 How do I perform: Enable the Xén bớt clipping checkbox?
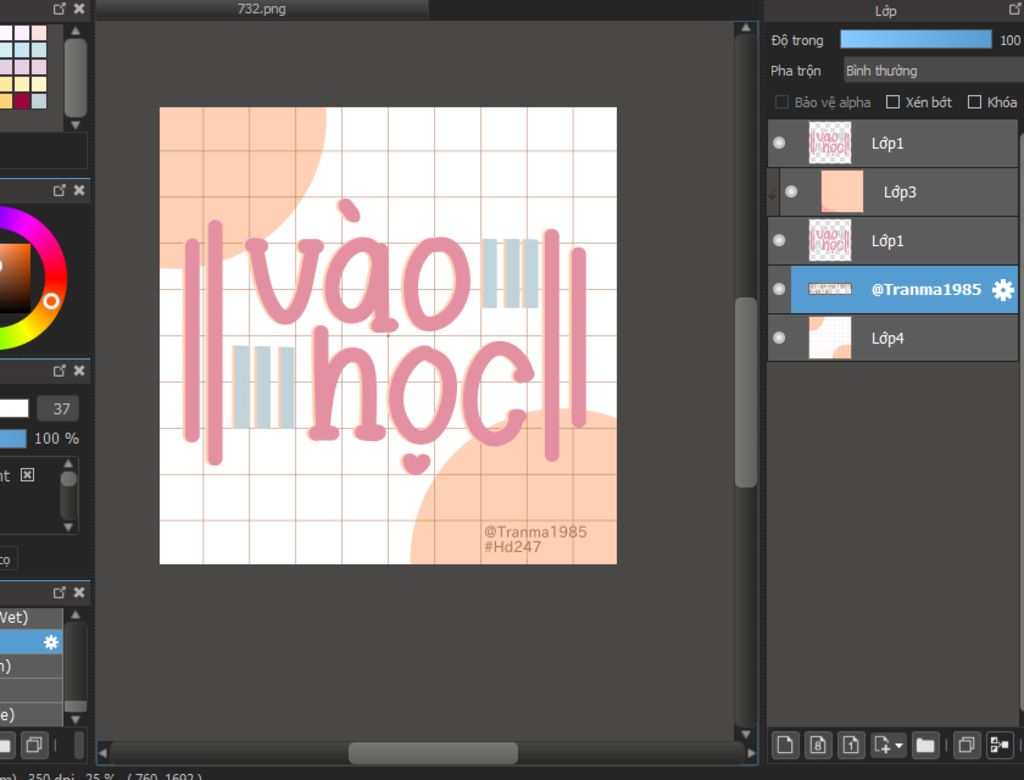(893, 102)
